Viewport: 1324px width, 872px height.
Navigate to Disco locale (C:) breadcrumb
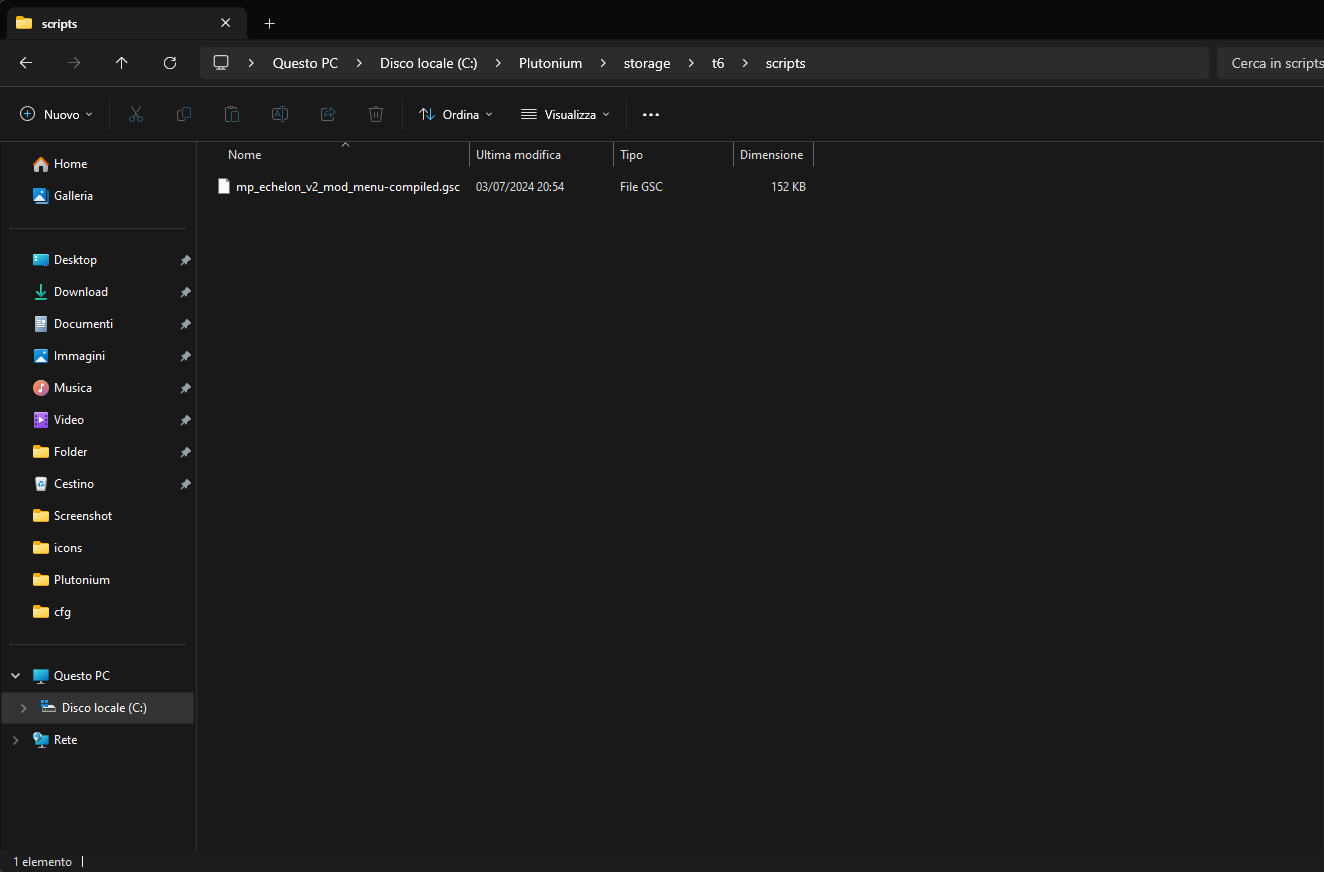click(x=428, y=63)
